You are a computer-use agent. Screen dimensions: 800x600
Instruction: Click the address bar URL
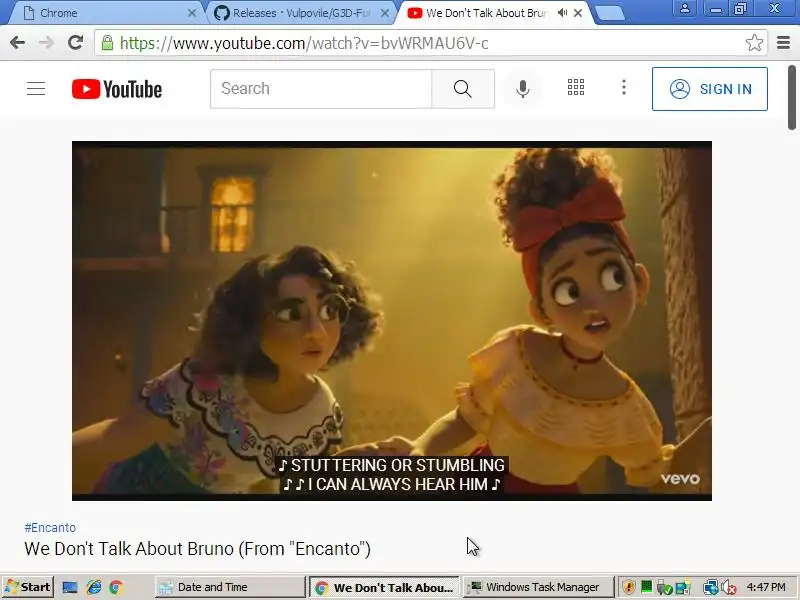pyautogui.click(x=305, y=43)
